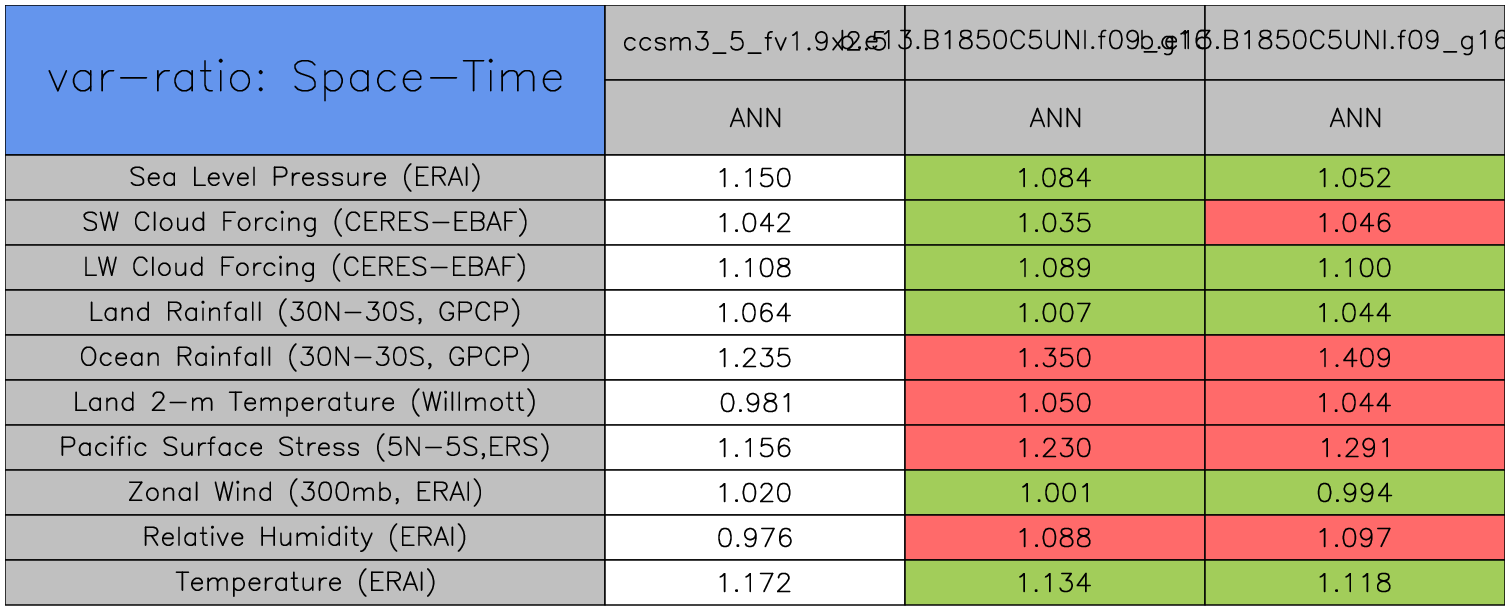This screenshot has height=611, width=1510.
Task: Open the Zonal Wind (300mb, ERAI) row
Action: pyautogui.click(x=305, y=492)
